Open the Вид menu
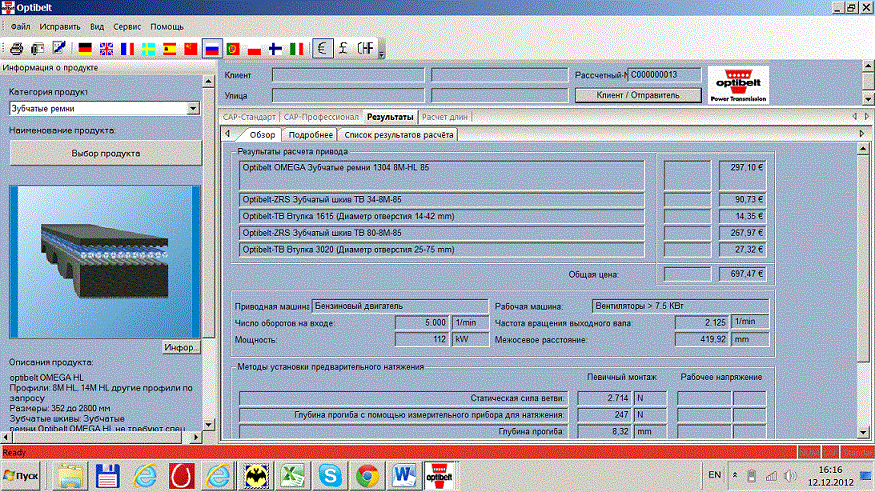 pyautogui.click(x=97, y=27)
